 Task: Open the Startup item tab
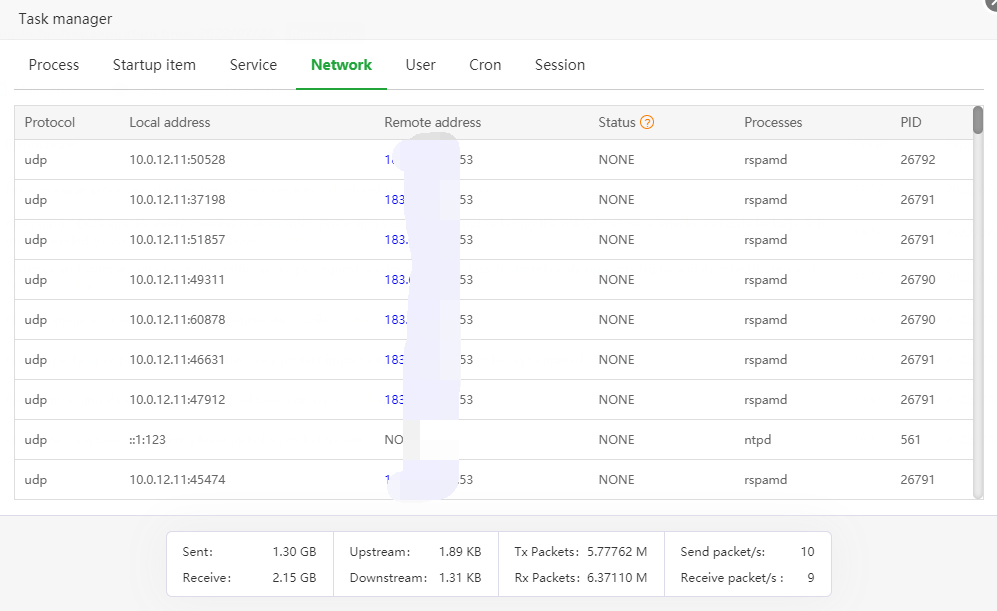tap(154, 65)
